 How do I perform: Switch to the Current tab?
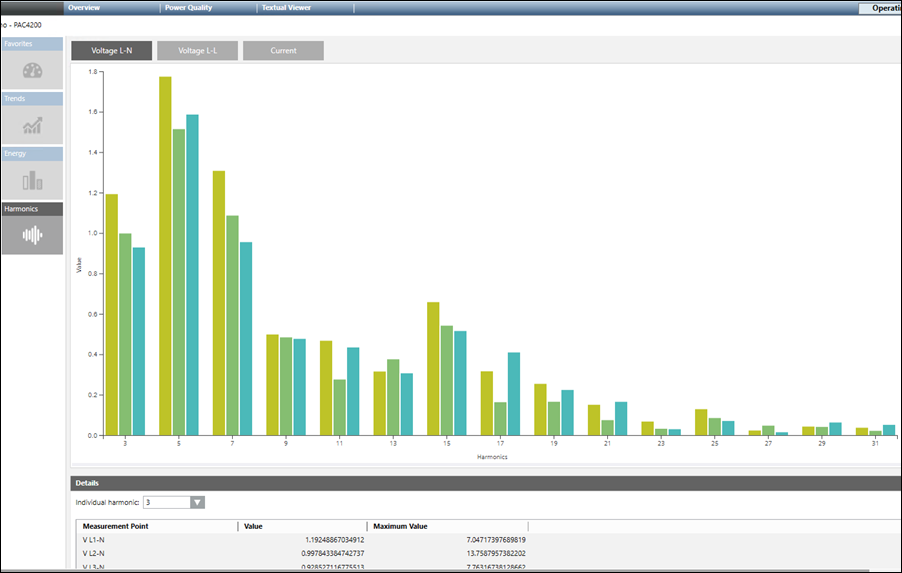pos(283,51)
